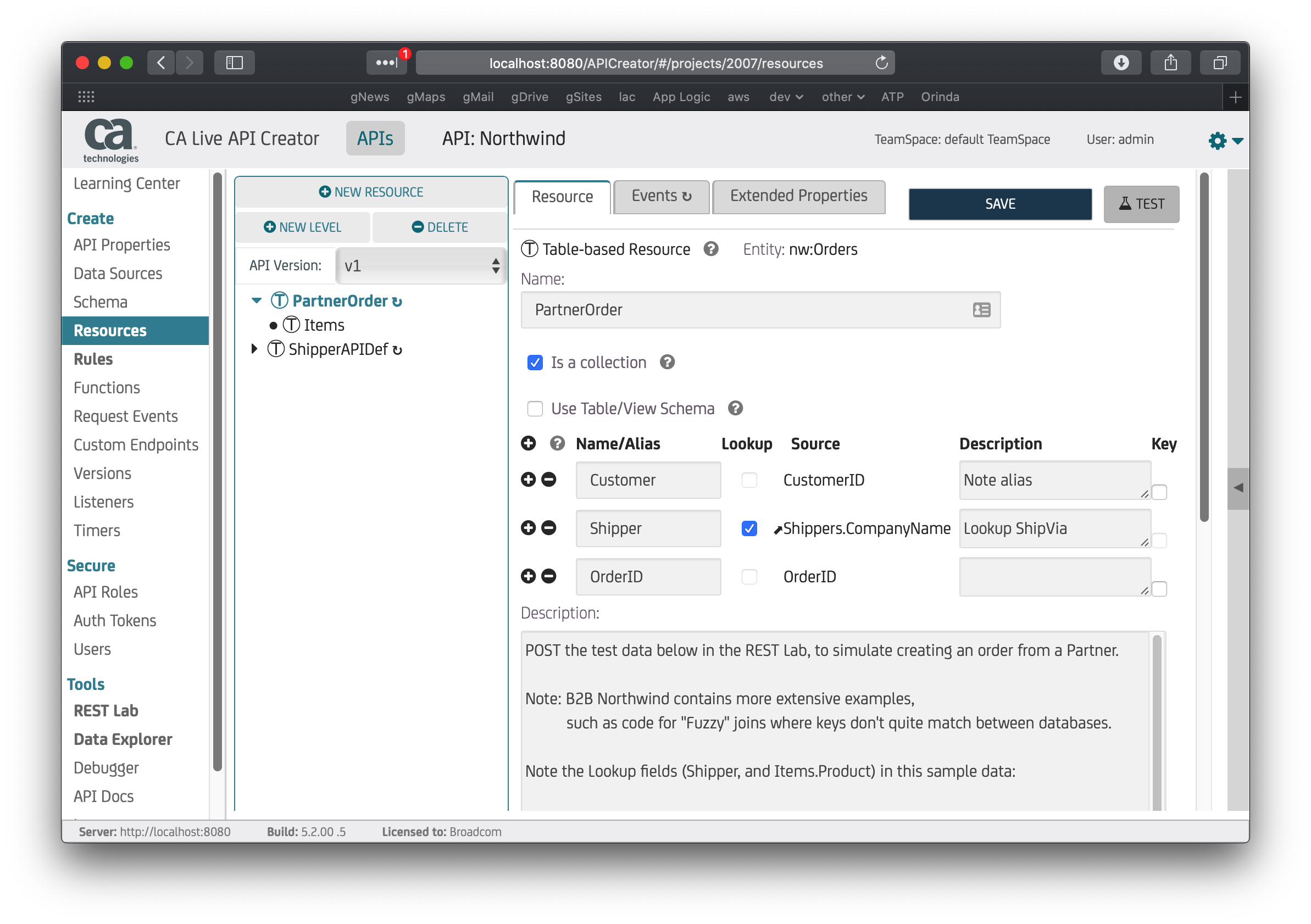Expand the ShipperAPIDef tree node
The width and height of the screenshot is (1311, 924).
pyautogui.click(x=254, y=348)
